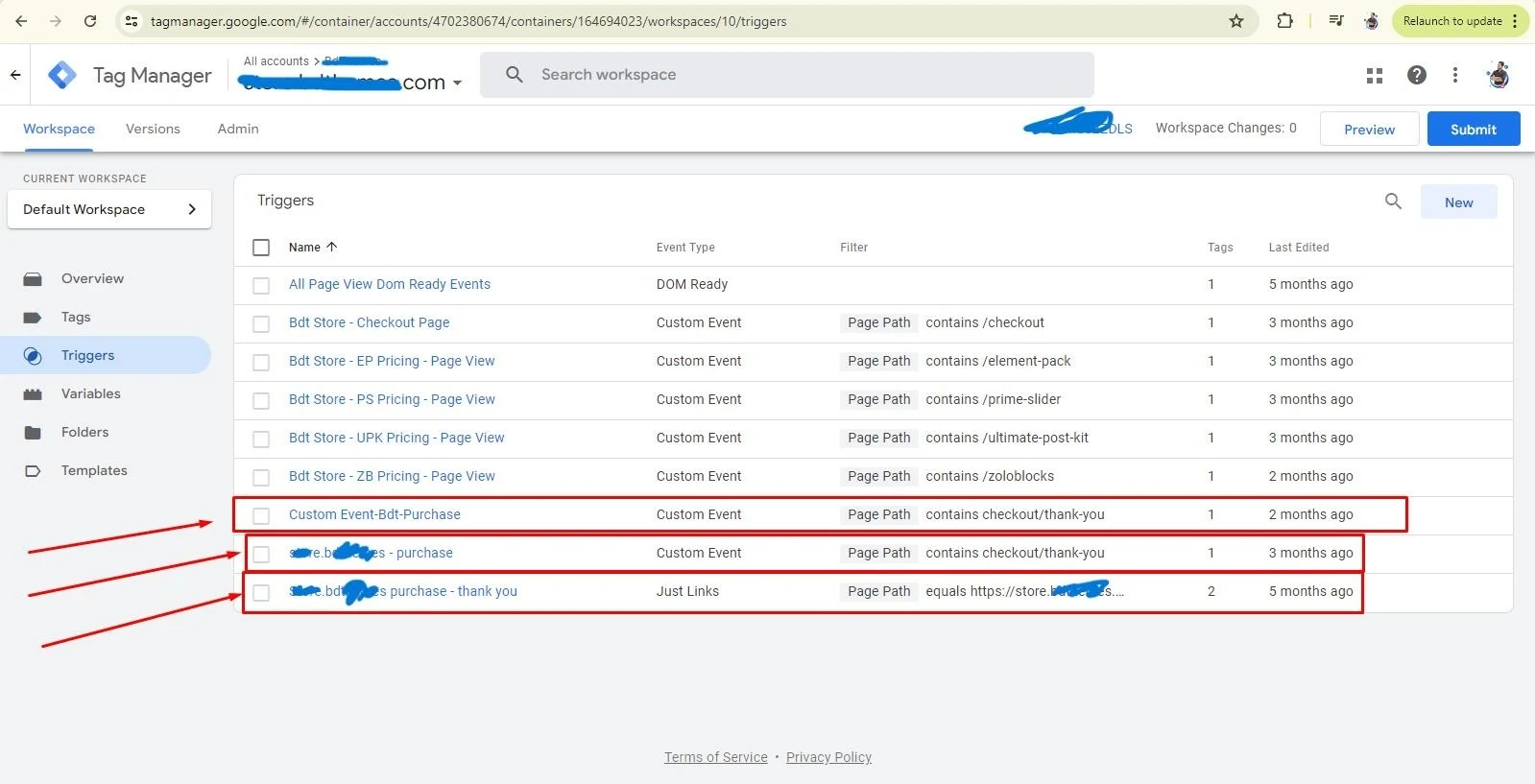1535x784 pixels.
Task: Click the All accounts breadcrumb
Action: click(276, 61)
